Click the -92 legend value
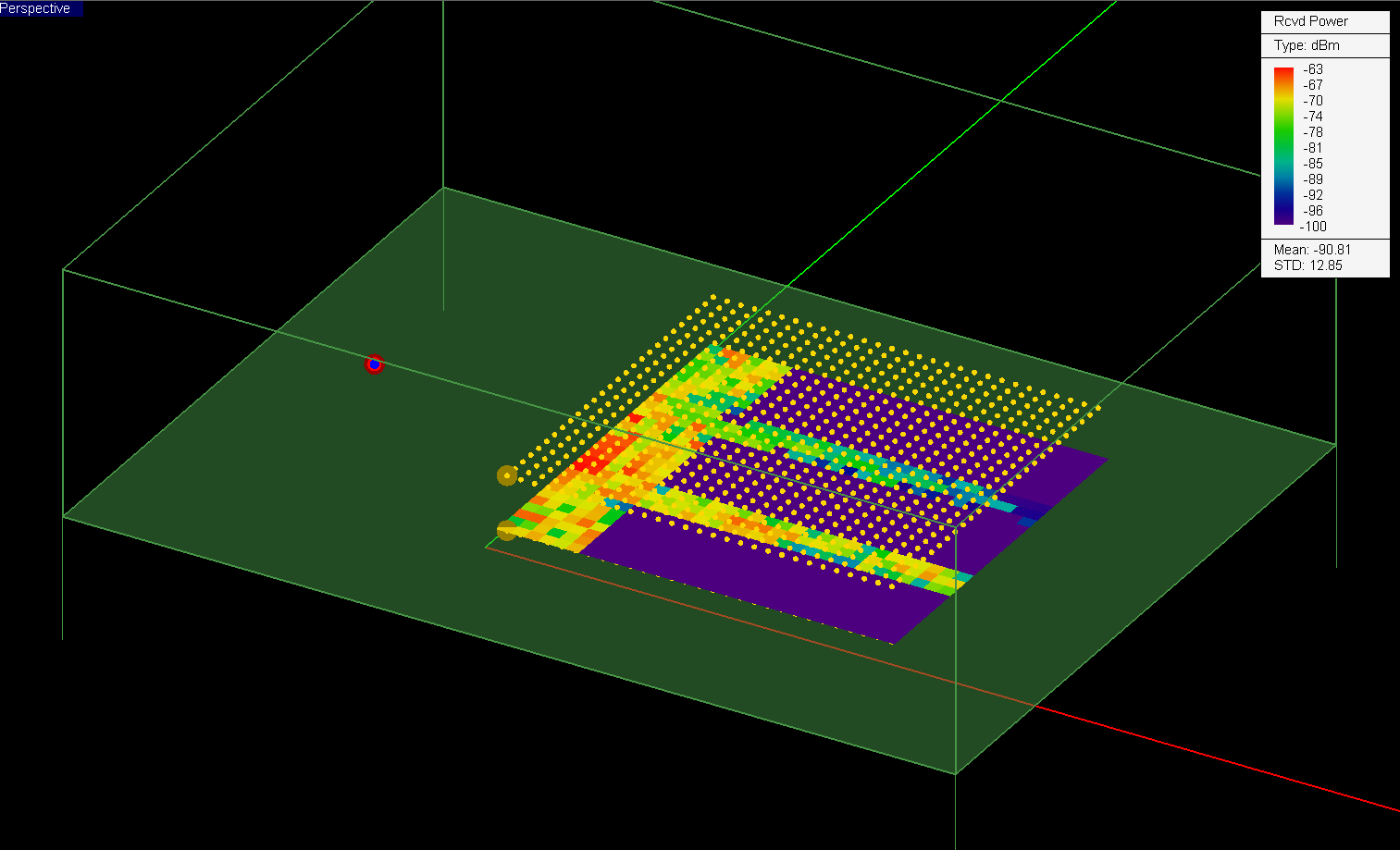This screenshot has width=1400, height=850. [1313, 195]
